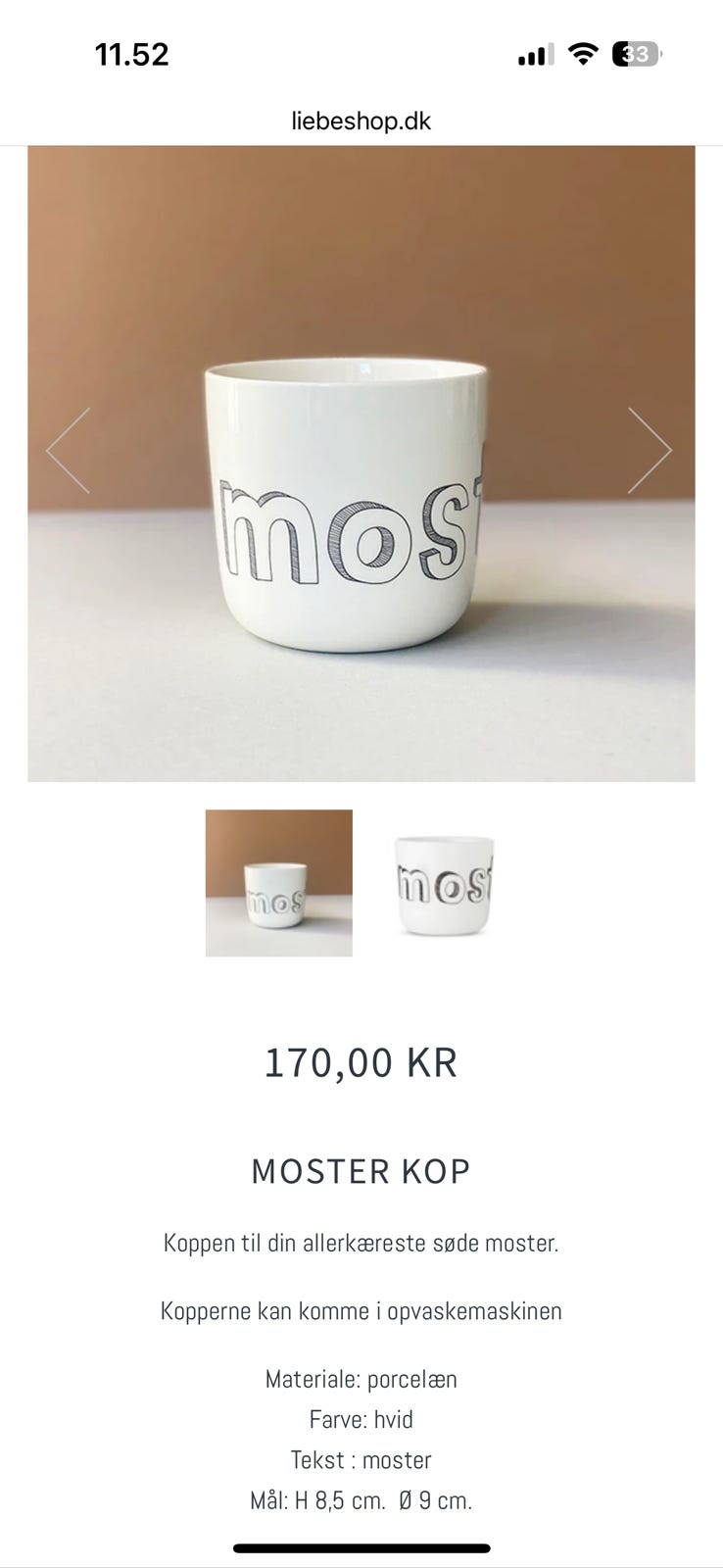The image size is (723, 1568).
Task: Select the white background cup thumbnail
Action: coord(444,883)
